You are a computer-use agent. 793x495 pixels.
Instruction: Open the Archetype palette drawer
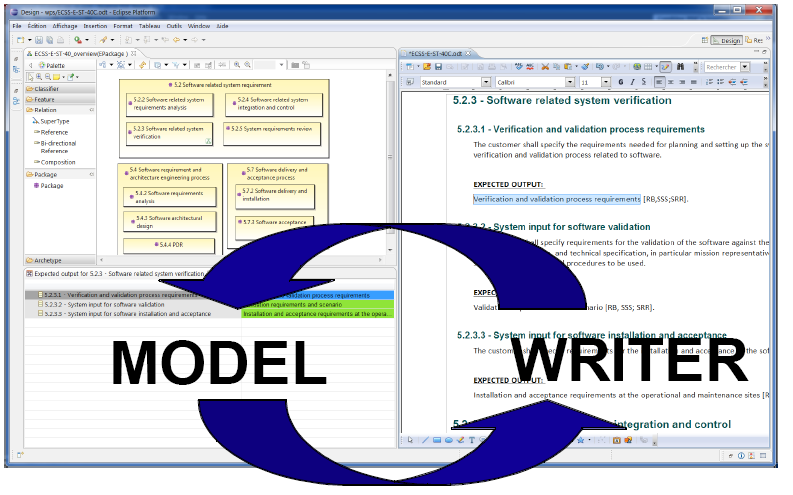point(60,260)
